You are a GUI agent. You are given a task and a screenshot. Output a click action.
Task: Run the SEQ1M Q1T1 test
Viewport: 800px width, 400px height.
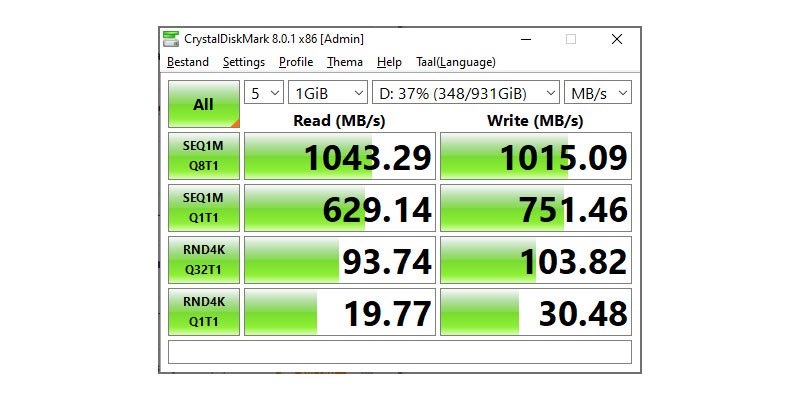pyautogui.click(x=204, y=208)
